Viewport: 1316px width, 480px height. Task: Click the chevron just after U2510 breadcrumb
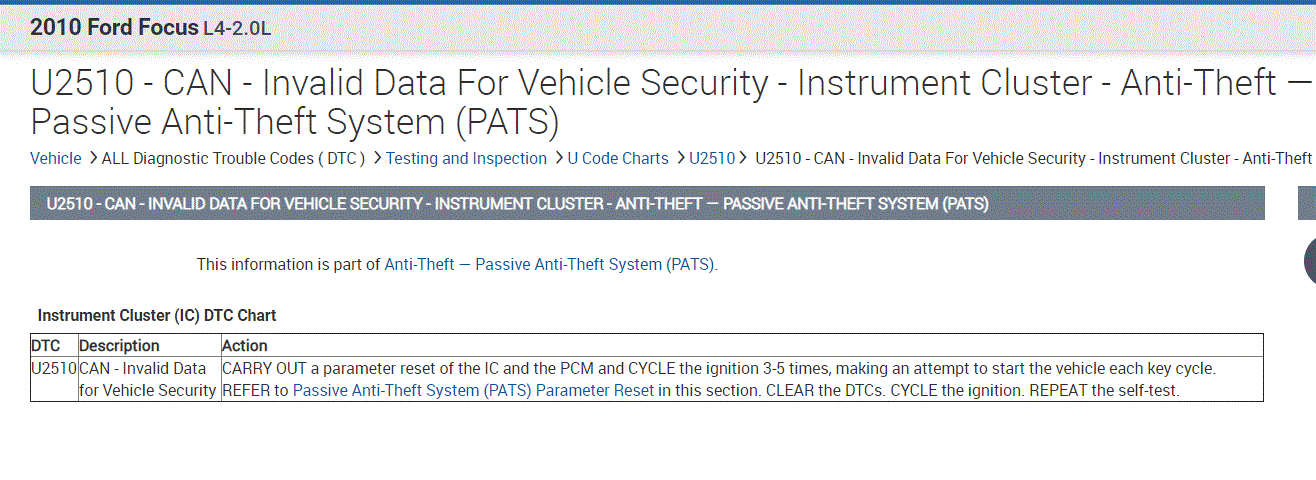tap(745, 158)
